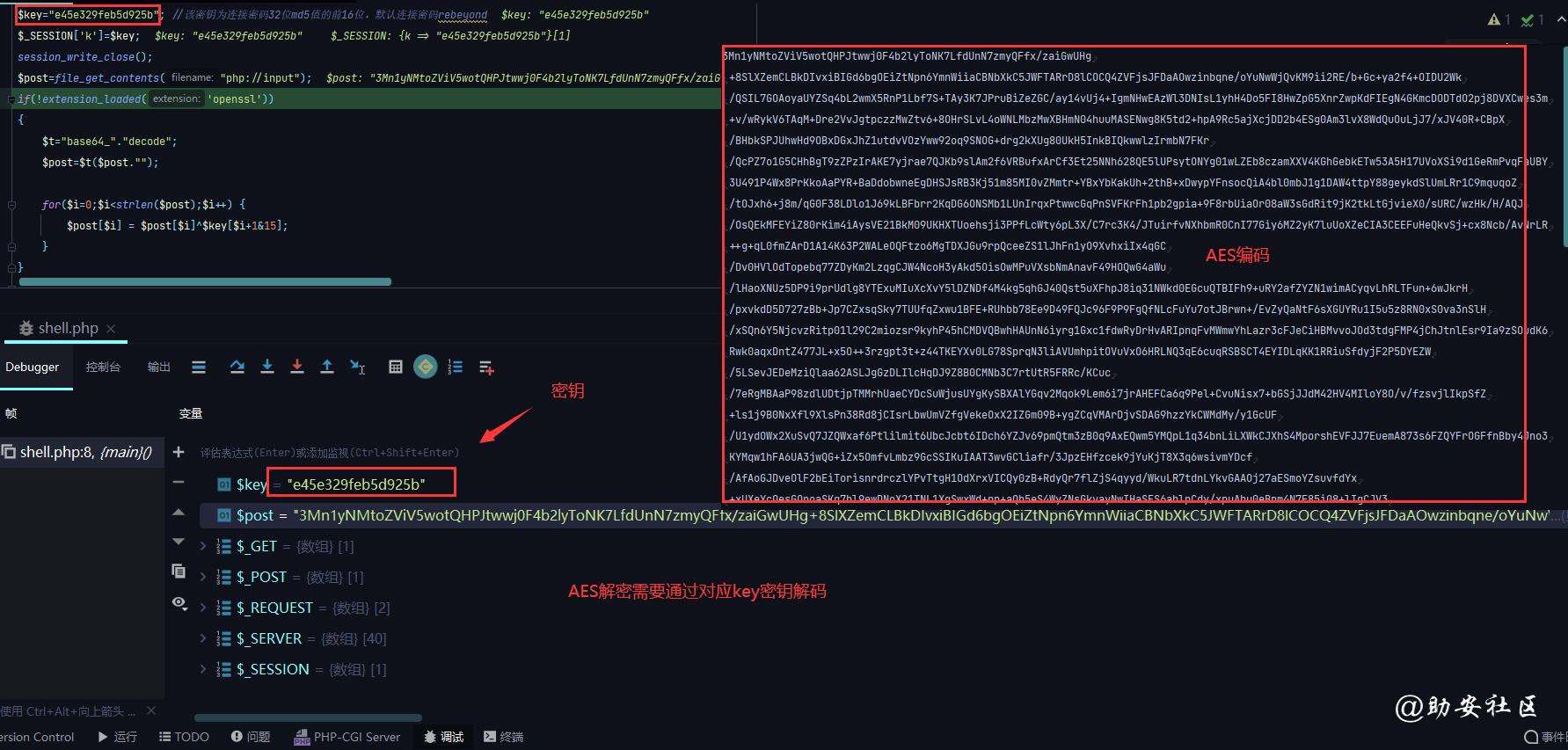Viewport: 1568px width, 750px height.
Task: Click the $_SESSION['k']=$key; code line
Action: [78, 36]
